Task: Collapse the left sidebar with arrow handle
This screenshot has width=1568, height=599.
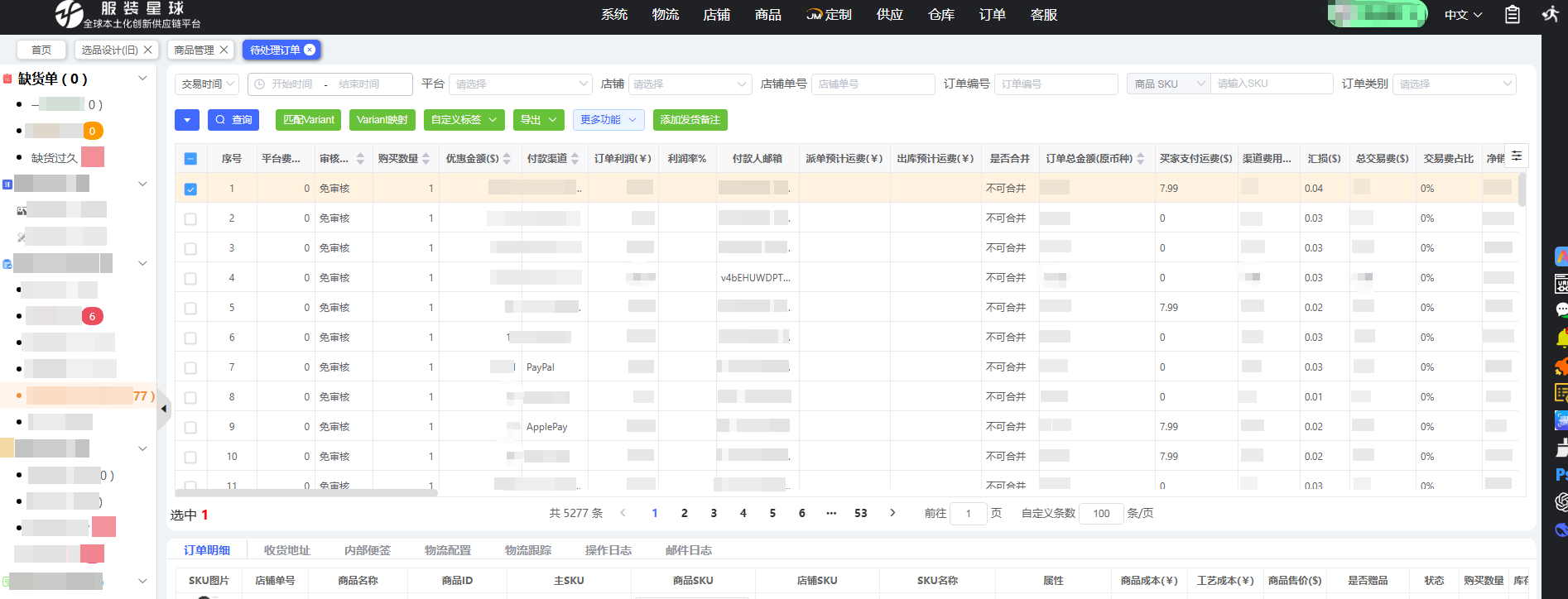Action: (x=164, y=409)
